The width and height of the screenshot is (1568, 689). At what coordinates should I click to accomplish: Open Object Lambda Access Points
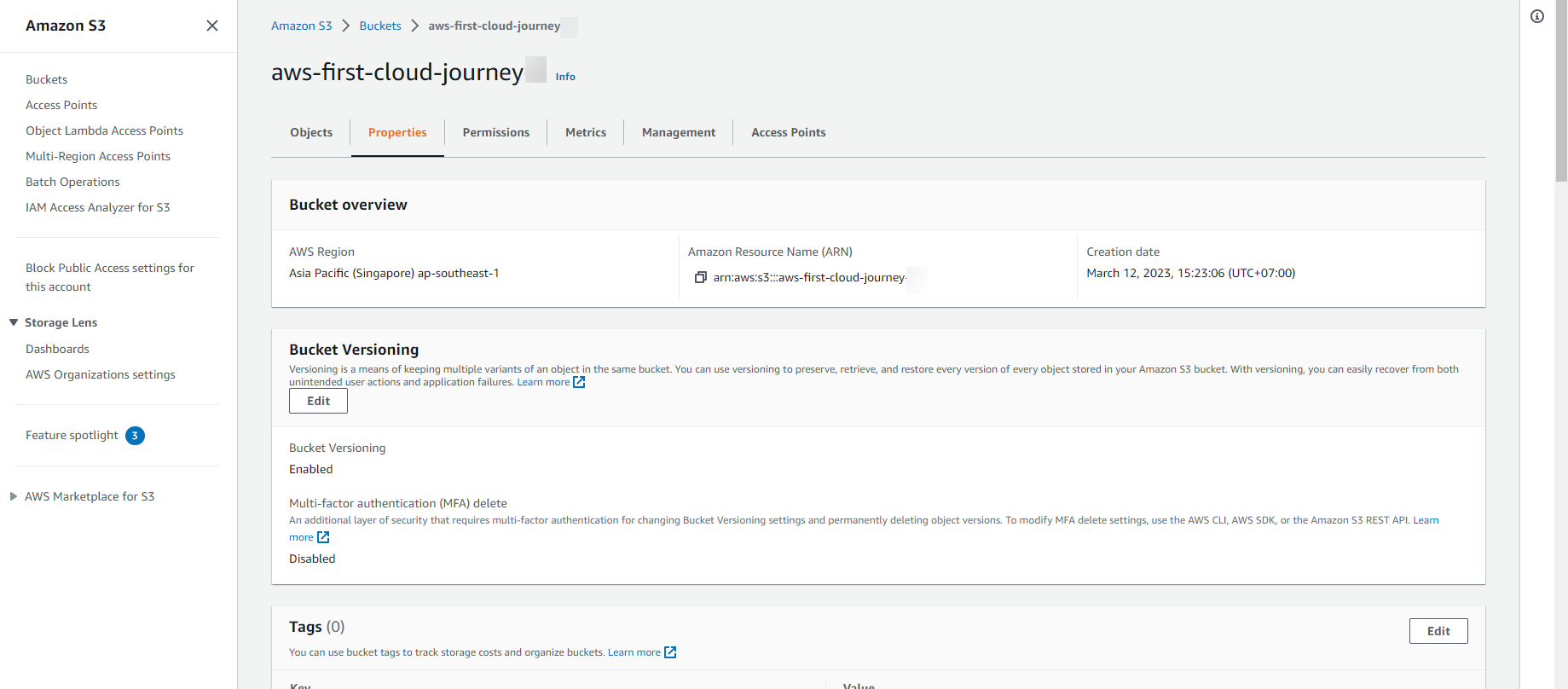[x=104, y=130]
